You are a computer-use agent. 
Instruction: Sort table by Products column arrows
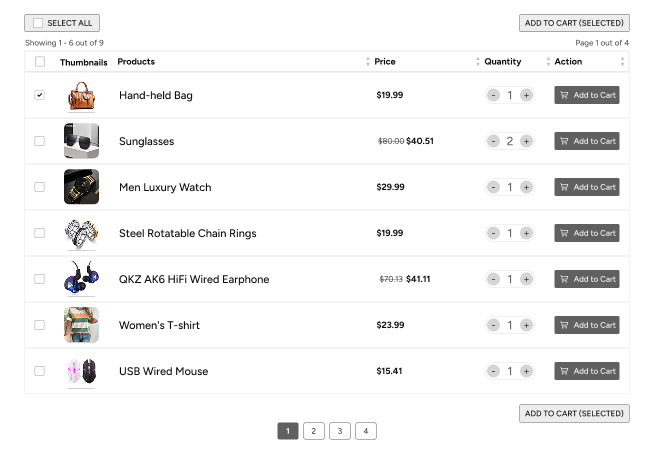pos(367,62)
